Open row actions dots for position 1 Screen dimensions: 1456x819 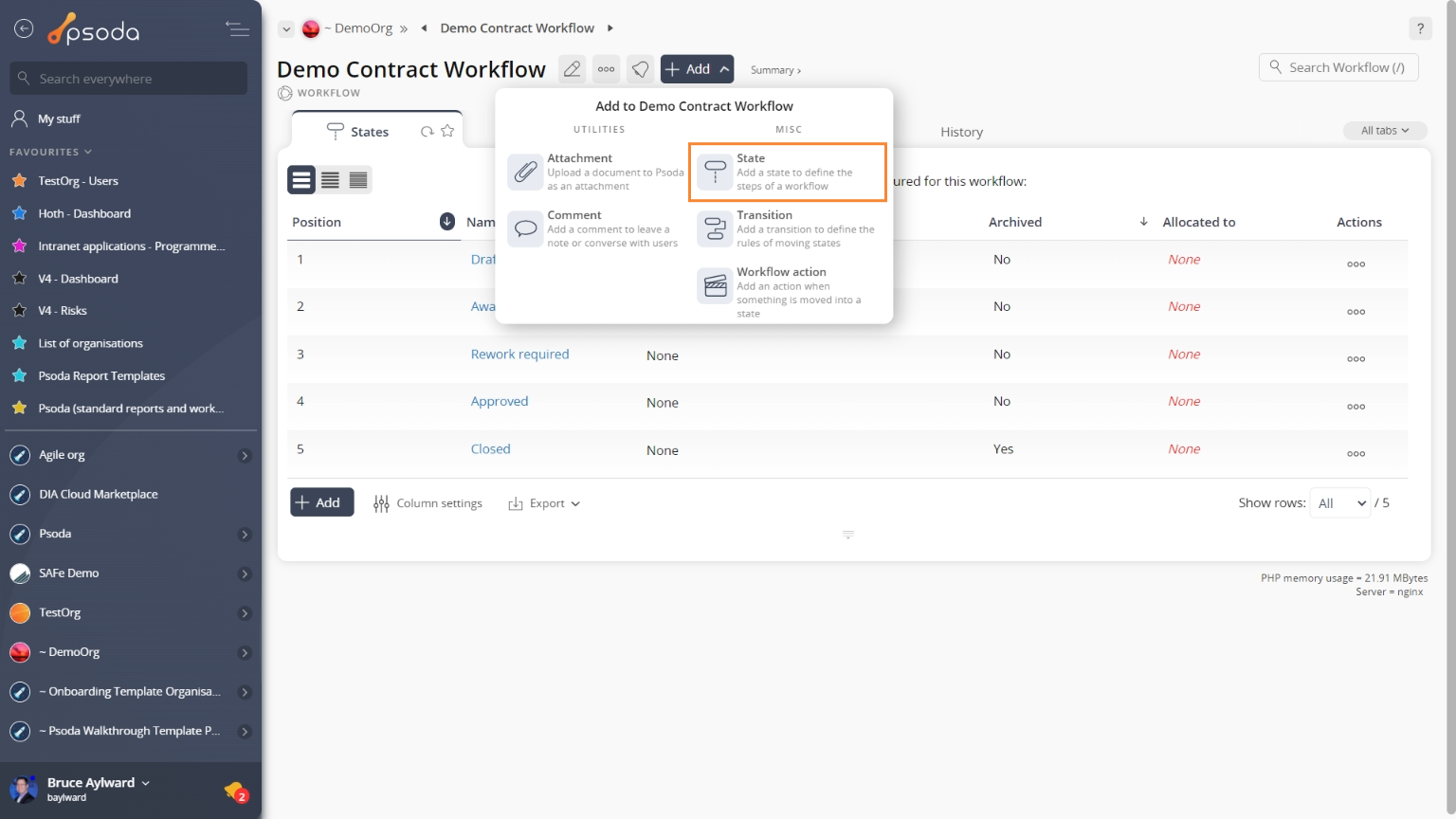point(1356,264)
